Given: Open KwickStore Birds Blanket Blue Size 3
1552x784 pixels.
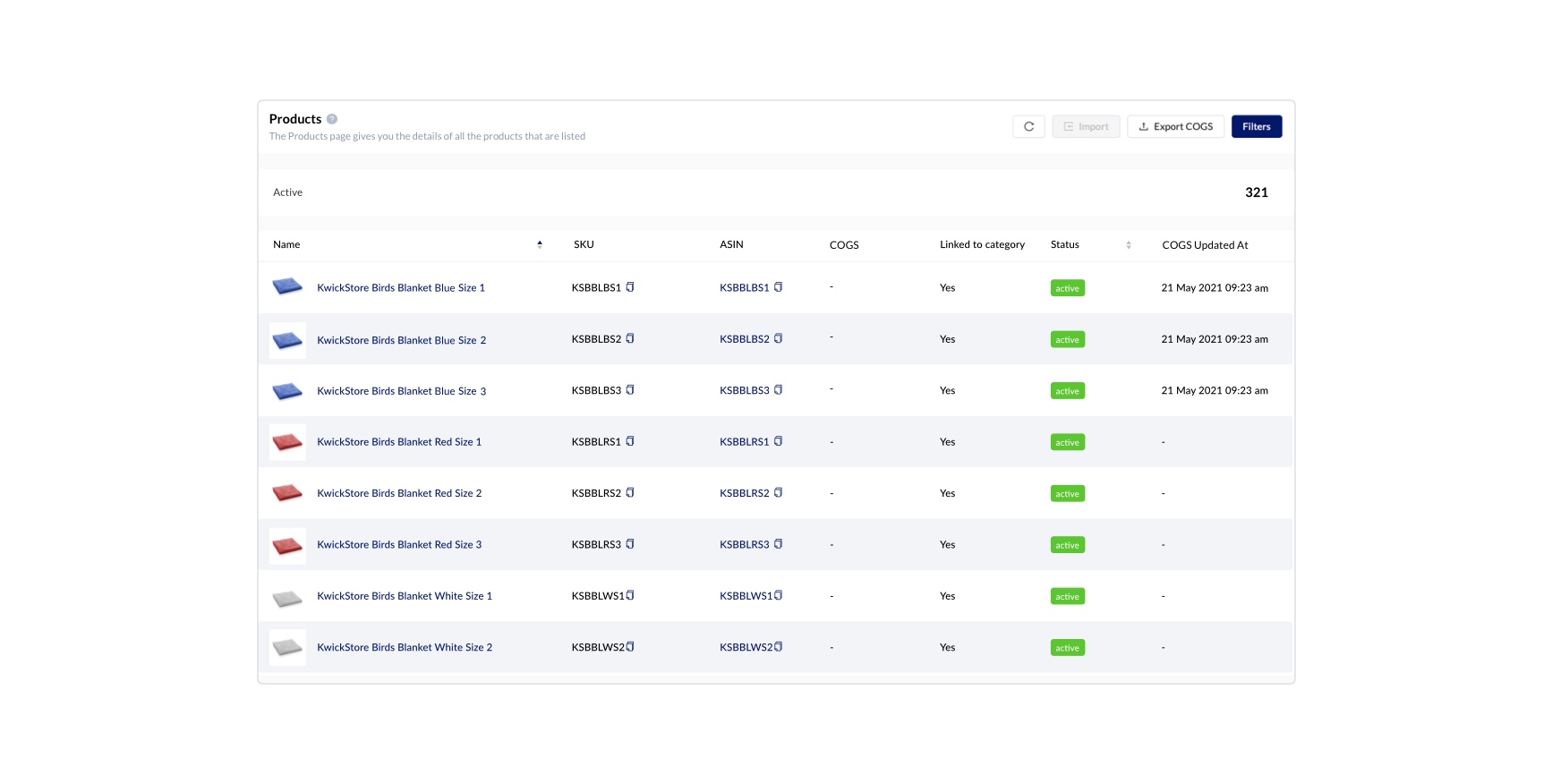Looking at the screenshot, I should pyautogui.click(x=402, y=391).
